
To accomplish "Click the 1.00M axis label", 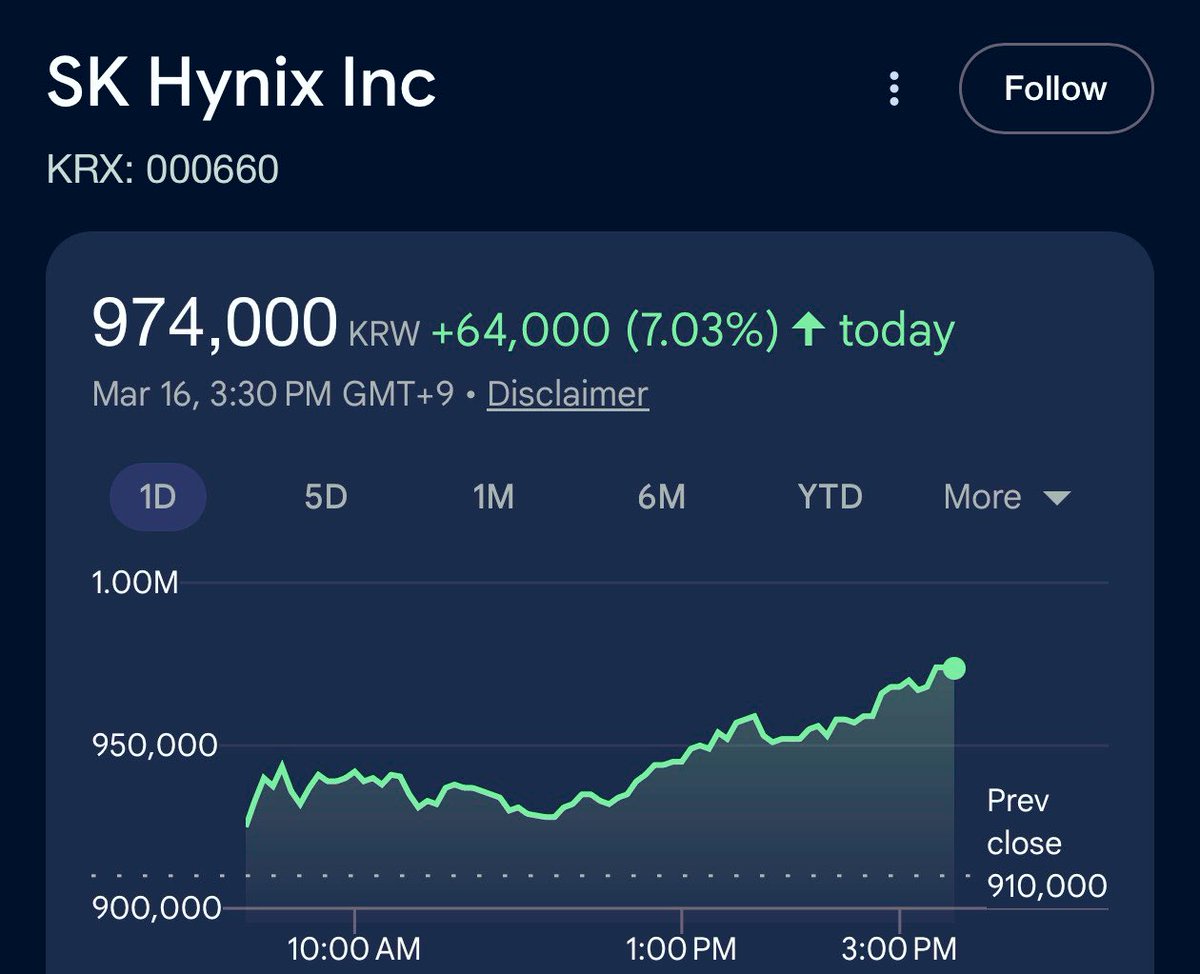I will point(135,582).
